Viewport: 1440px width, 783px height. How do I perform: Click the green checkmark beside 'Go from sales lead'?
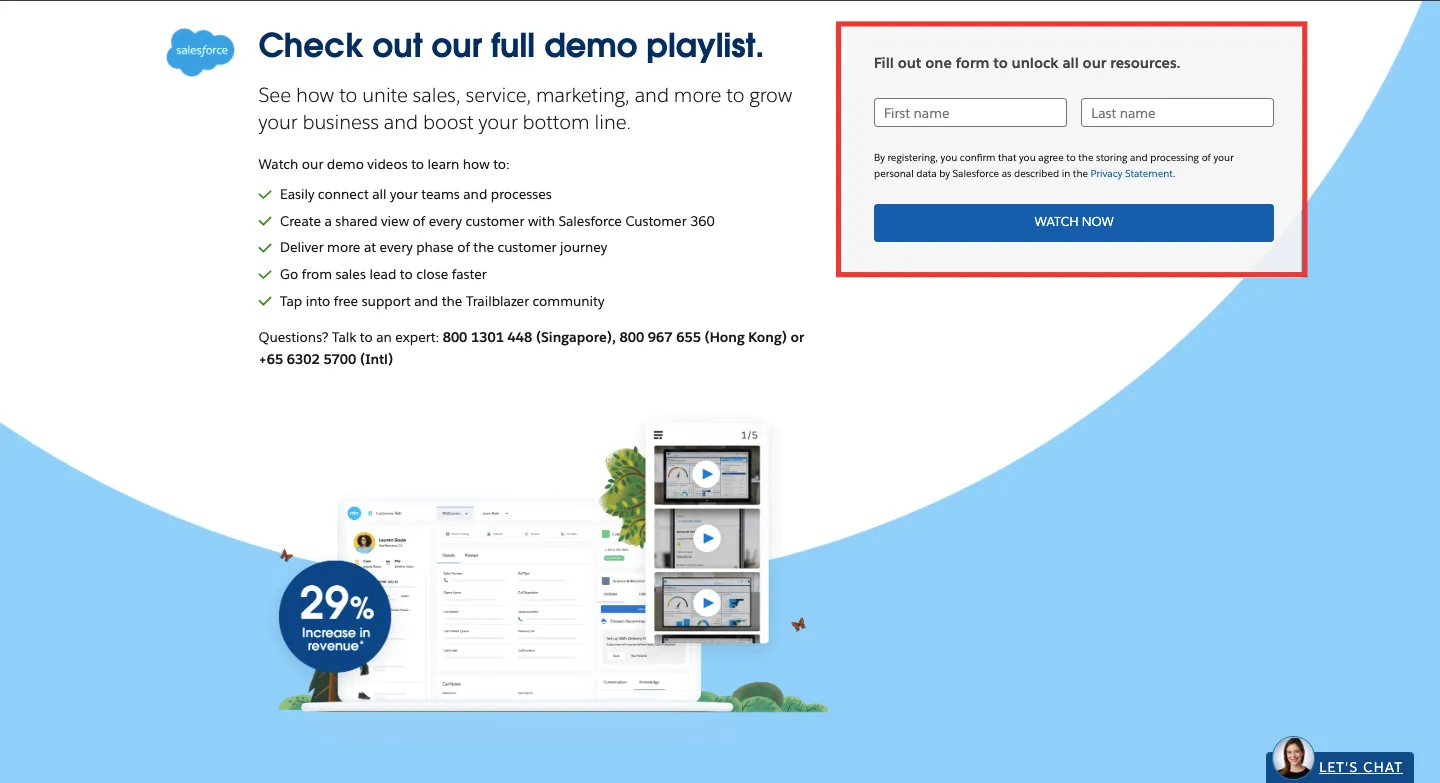pyautogui.click(x=265, y=274)
